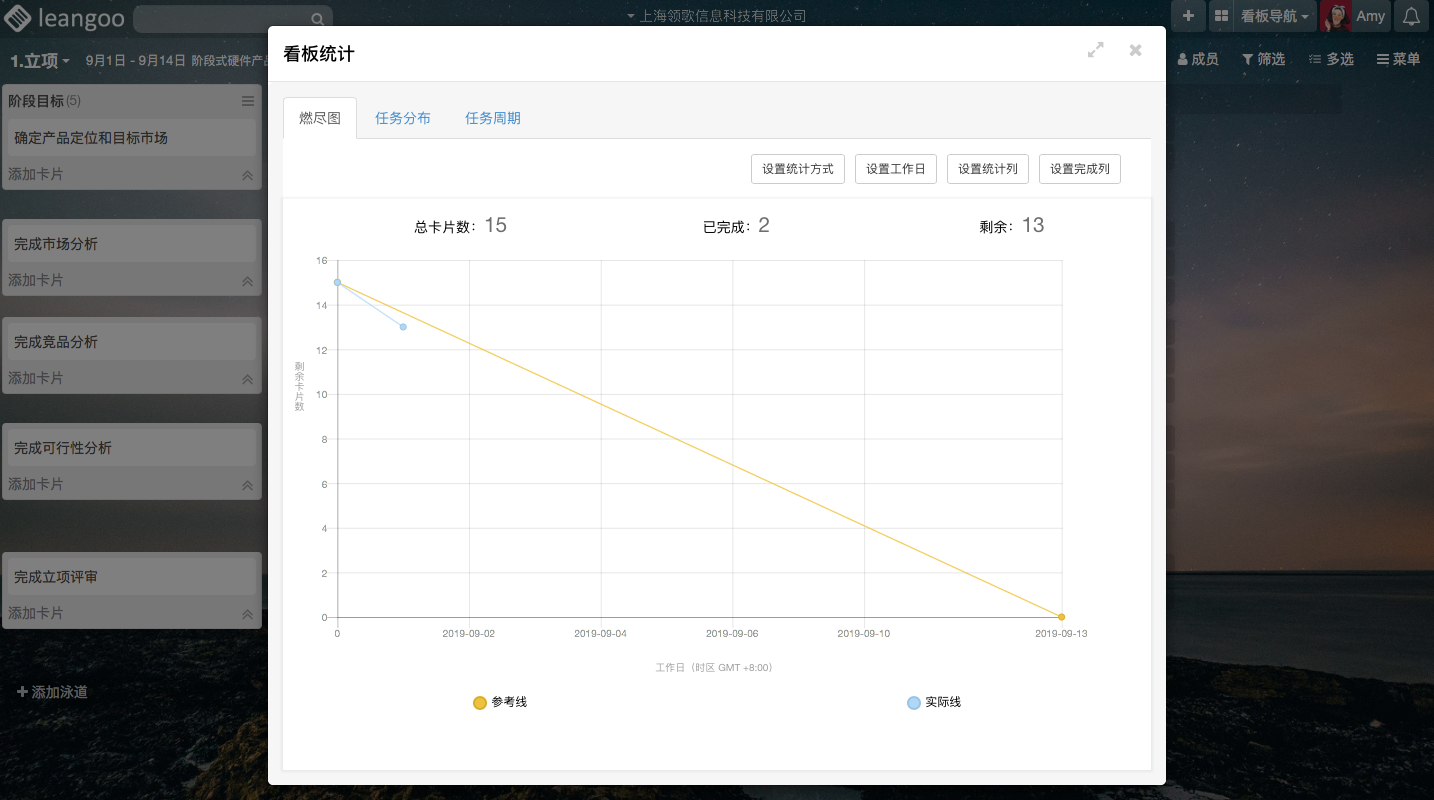Click the expand fullscreen icon in dialog
1434x800 pixels.
[x=1096, y=50]
